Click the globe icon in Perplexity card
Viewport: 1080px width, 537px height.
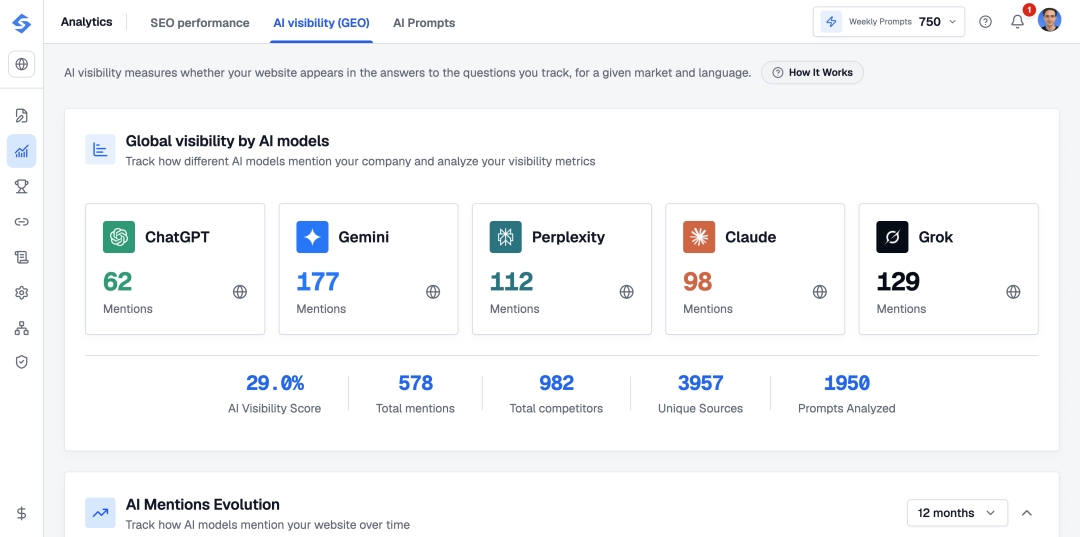[x=627, y=292]
